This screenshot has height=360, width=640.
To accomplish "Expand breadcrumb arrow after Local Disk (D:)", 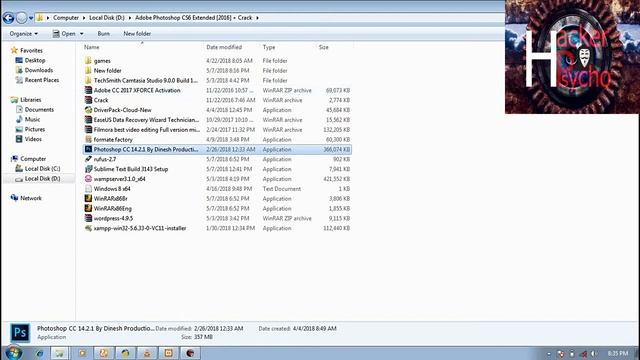I will tap(130, 18).
